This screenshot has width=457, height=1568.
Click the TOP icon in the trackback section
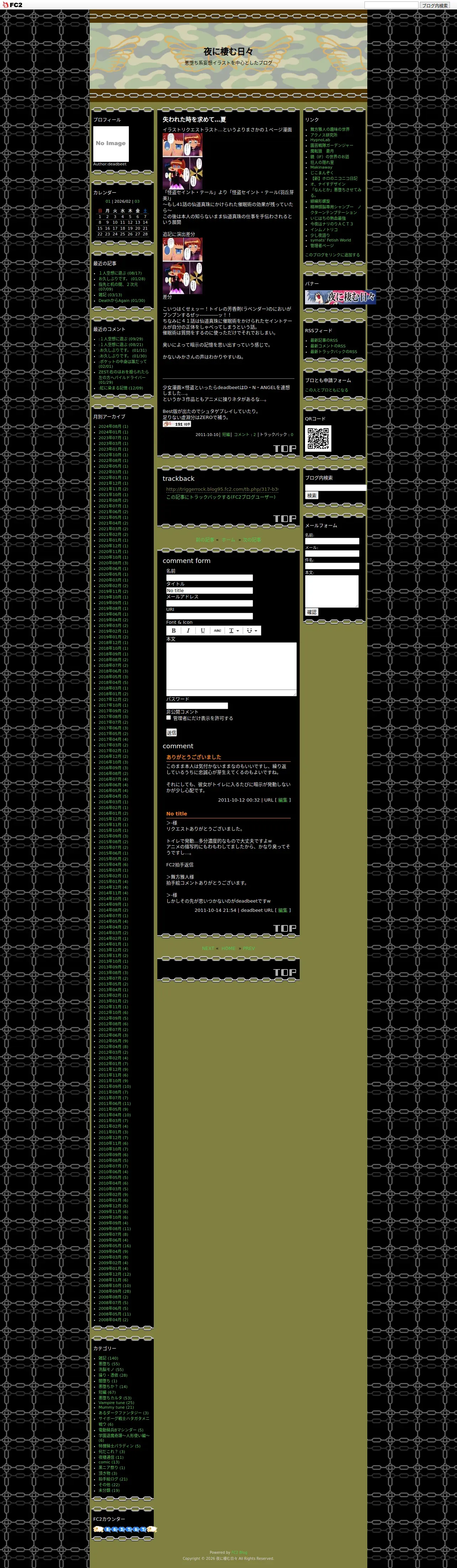(x=285, y=519)
